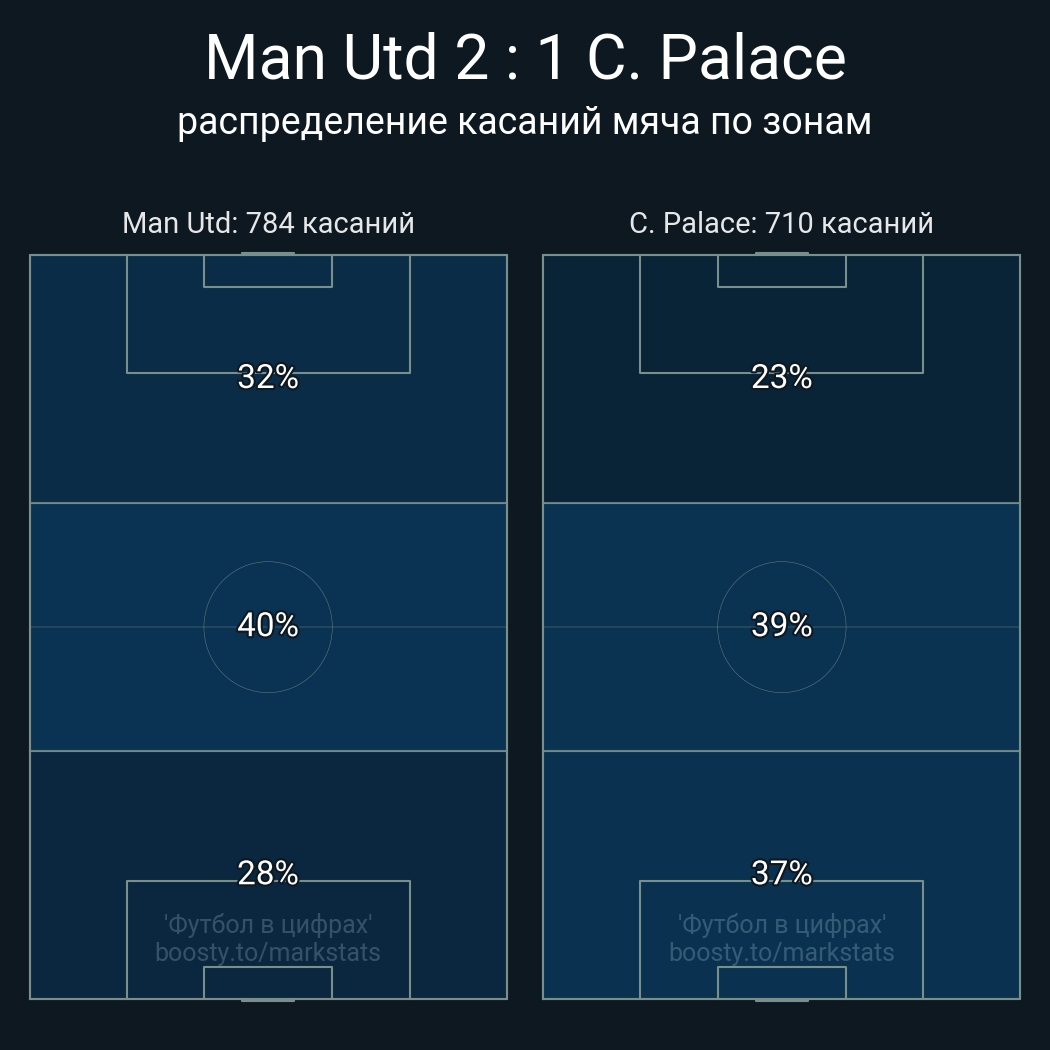Click the subtitle "распределение касаний мяча по зонам"
The width and height of the screenshot is (1050, 1050).
tap(525, 121)
